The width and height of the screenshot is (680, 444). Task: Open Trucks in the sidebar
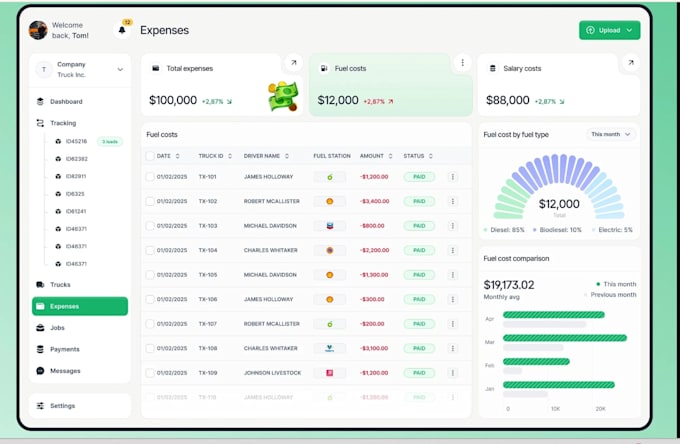click(60, 284)
